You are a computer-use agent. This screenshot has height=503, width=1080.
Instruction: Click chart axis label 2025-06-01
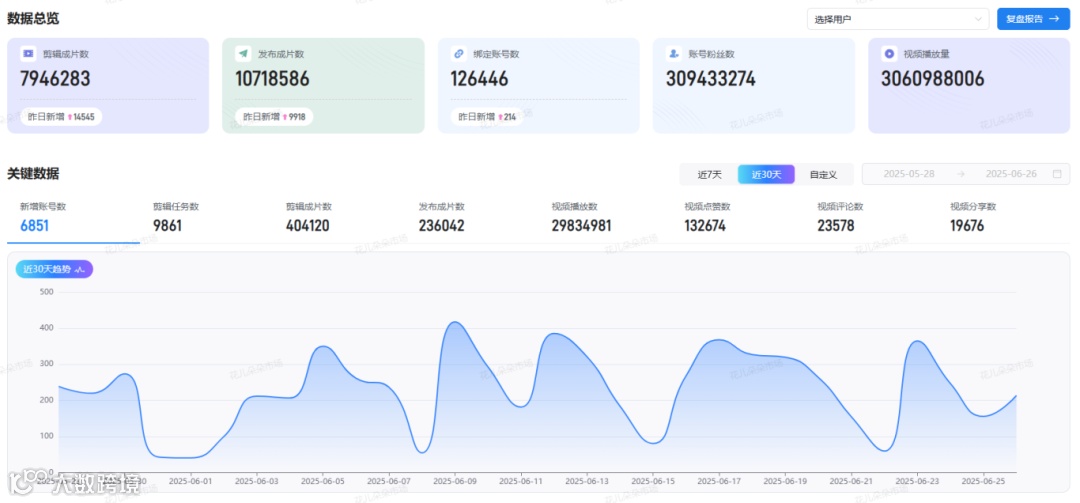coord(191,481)
